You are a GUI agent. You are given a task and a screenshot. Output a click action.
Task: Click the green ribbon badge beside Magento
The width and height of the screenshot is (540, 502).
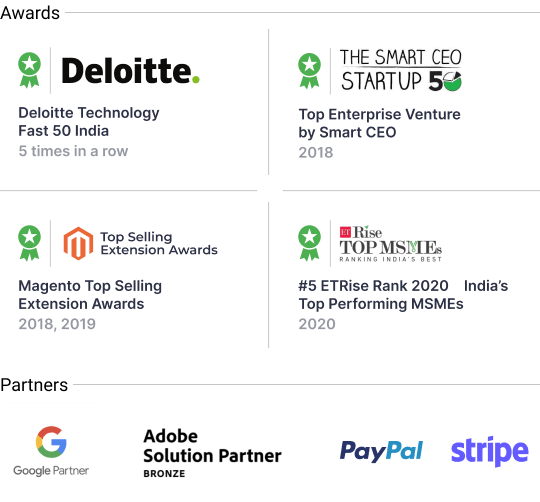click(30, 243)
